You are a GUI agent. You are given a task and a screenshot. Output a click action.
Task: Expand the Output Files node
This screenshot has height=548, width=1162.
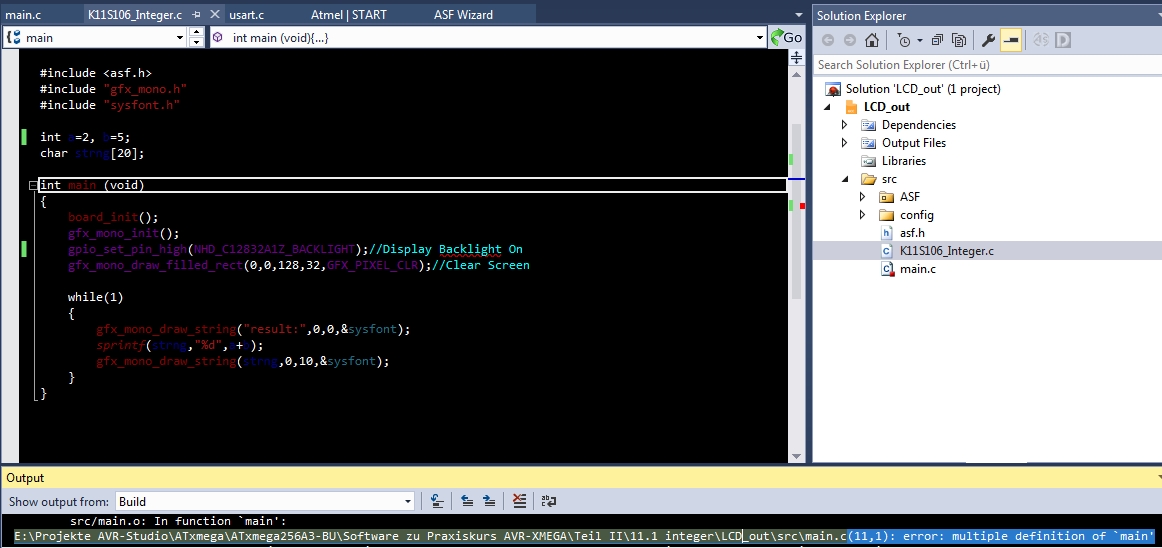(x=844, y=142)
